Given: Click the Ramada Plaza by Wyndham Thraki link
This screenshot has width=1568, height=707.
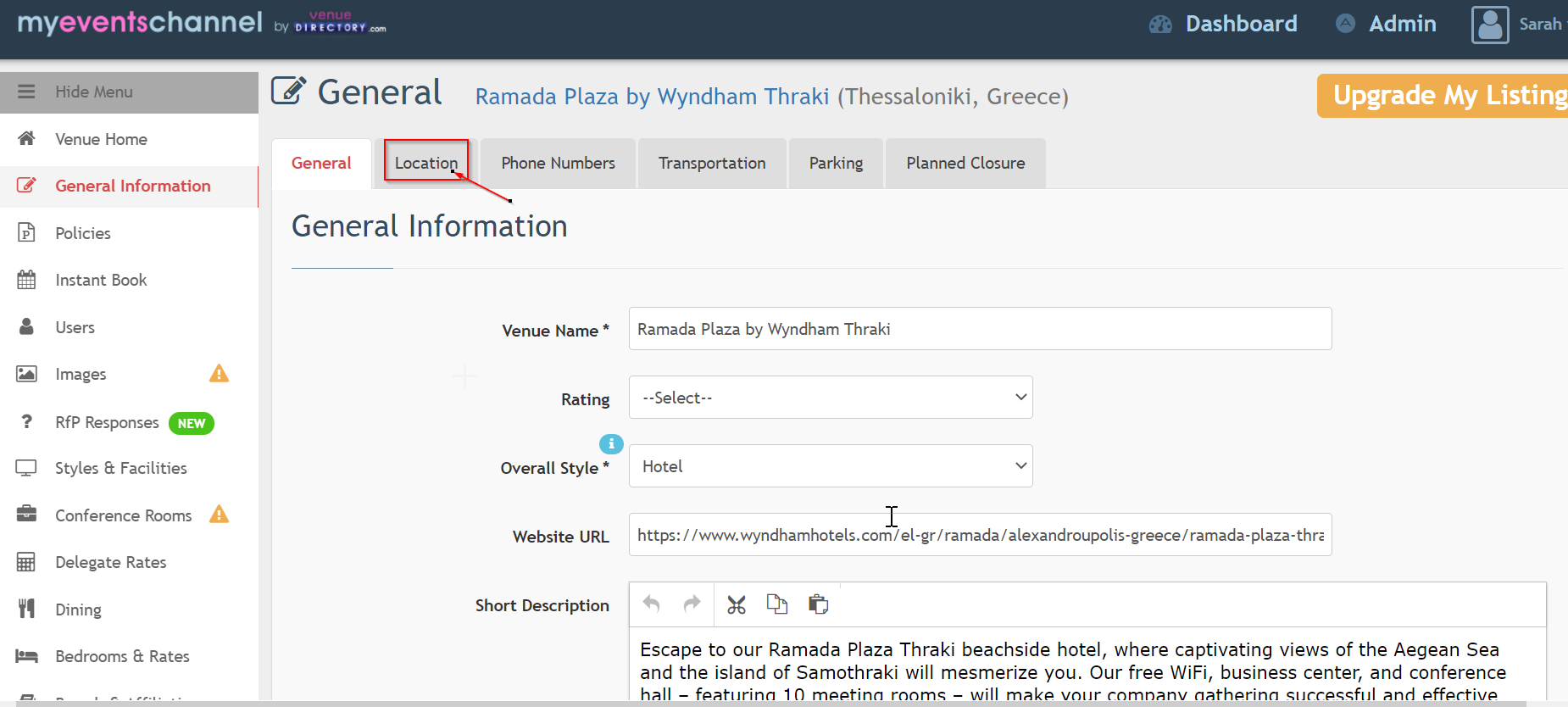Looking at the screenshot, I should pos(652,97).
